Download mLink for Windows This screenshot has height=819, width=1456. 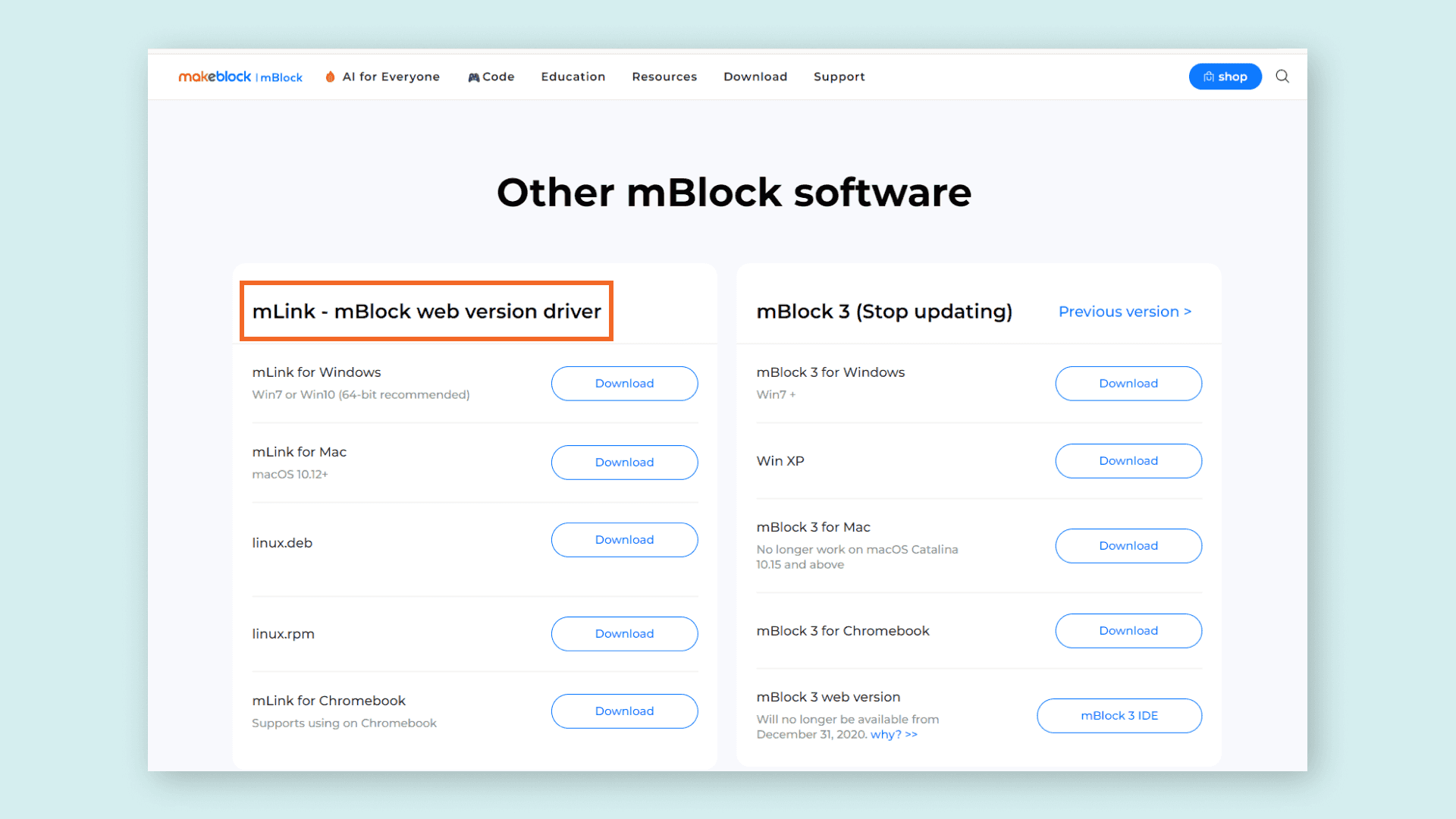tap(624, 383)
